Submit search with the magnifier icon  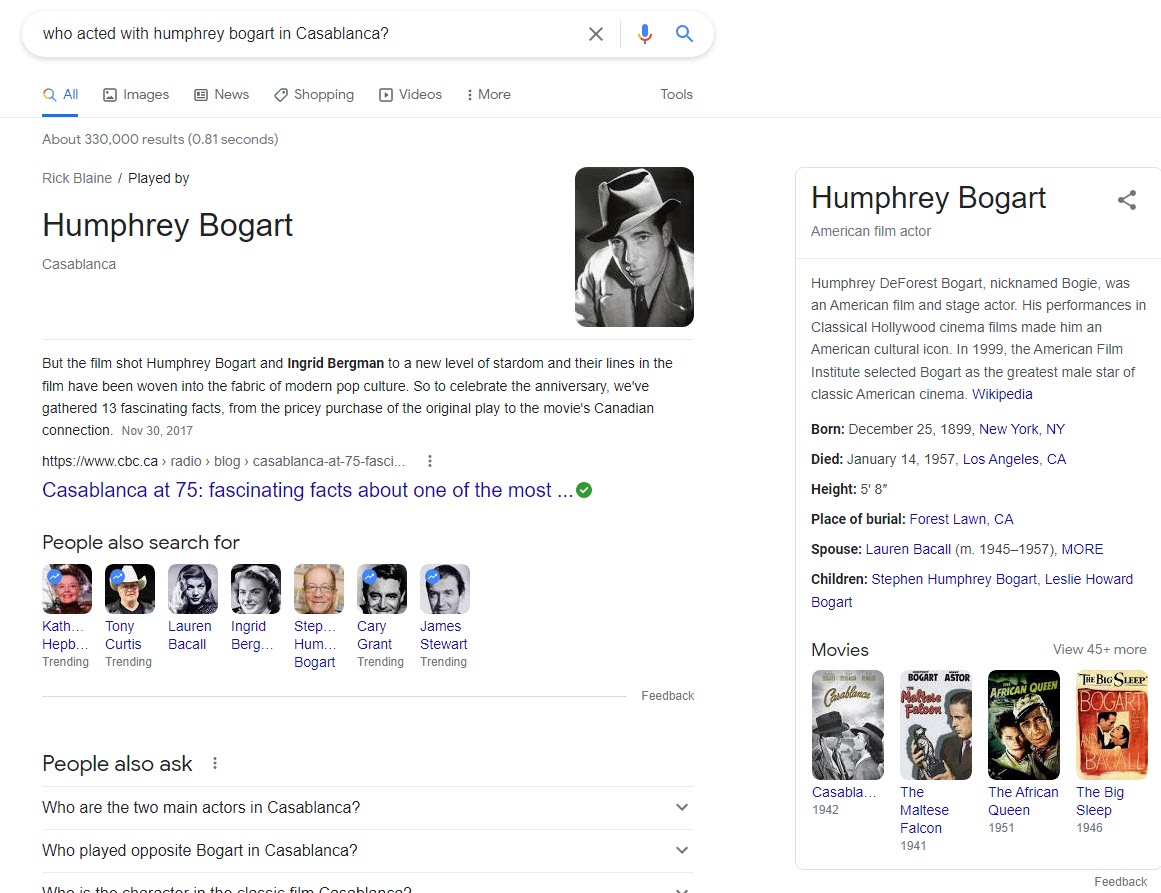[684, 33]
